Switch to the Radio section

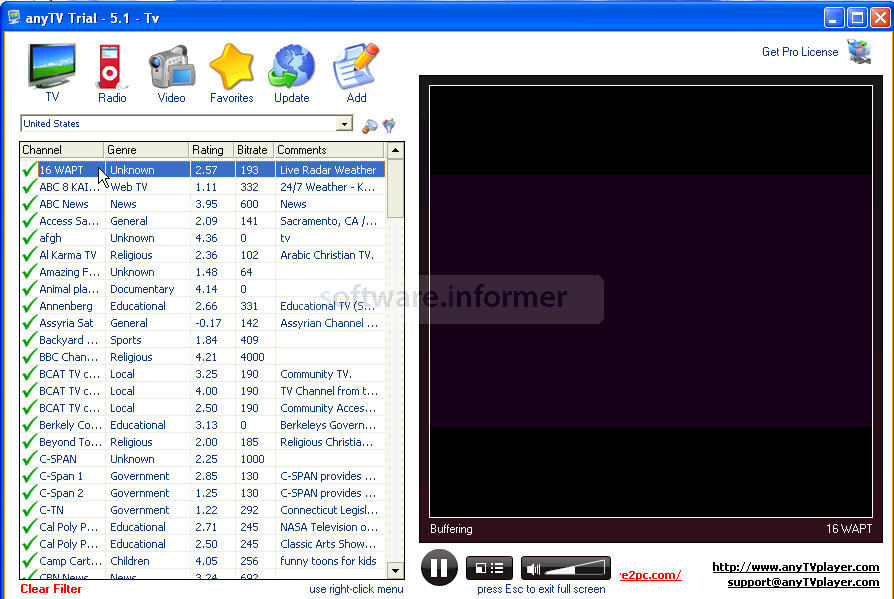click(112, 73)
